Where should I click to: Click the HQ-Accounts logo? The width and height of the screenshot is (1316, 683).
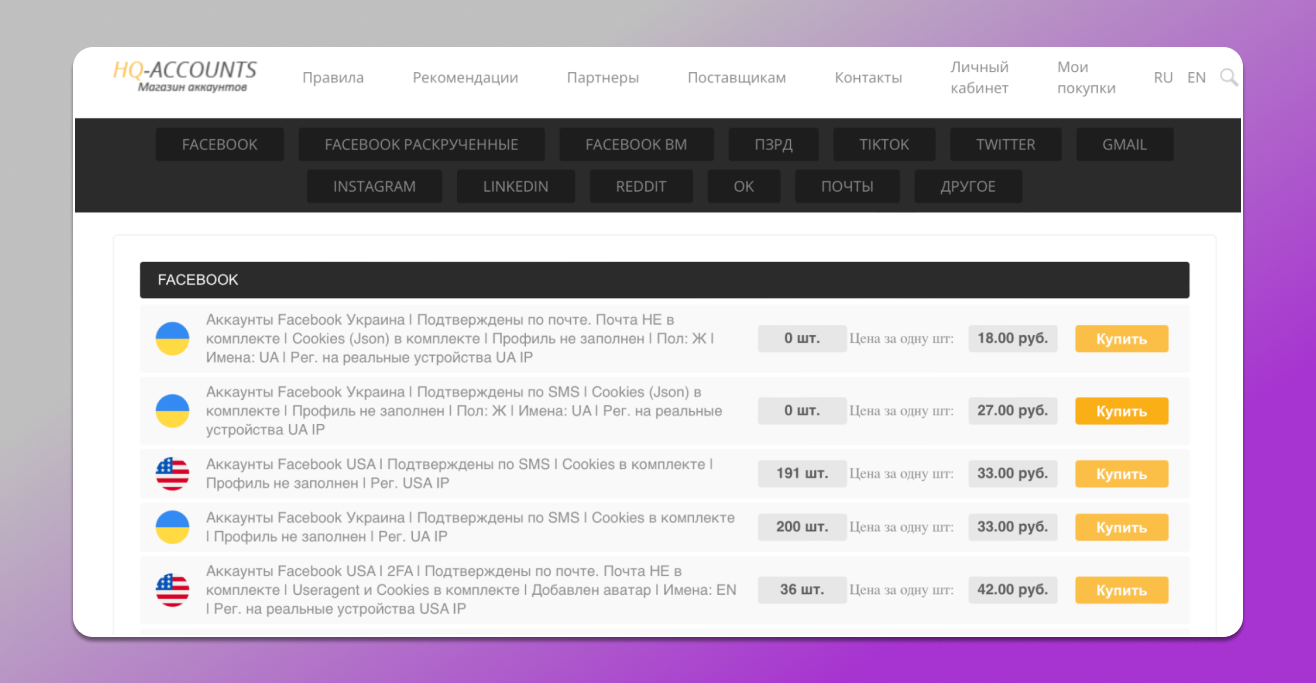(x=185, y=76)
